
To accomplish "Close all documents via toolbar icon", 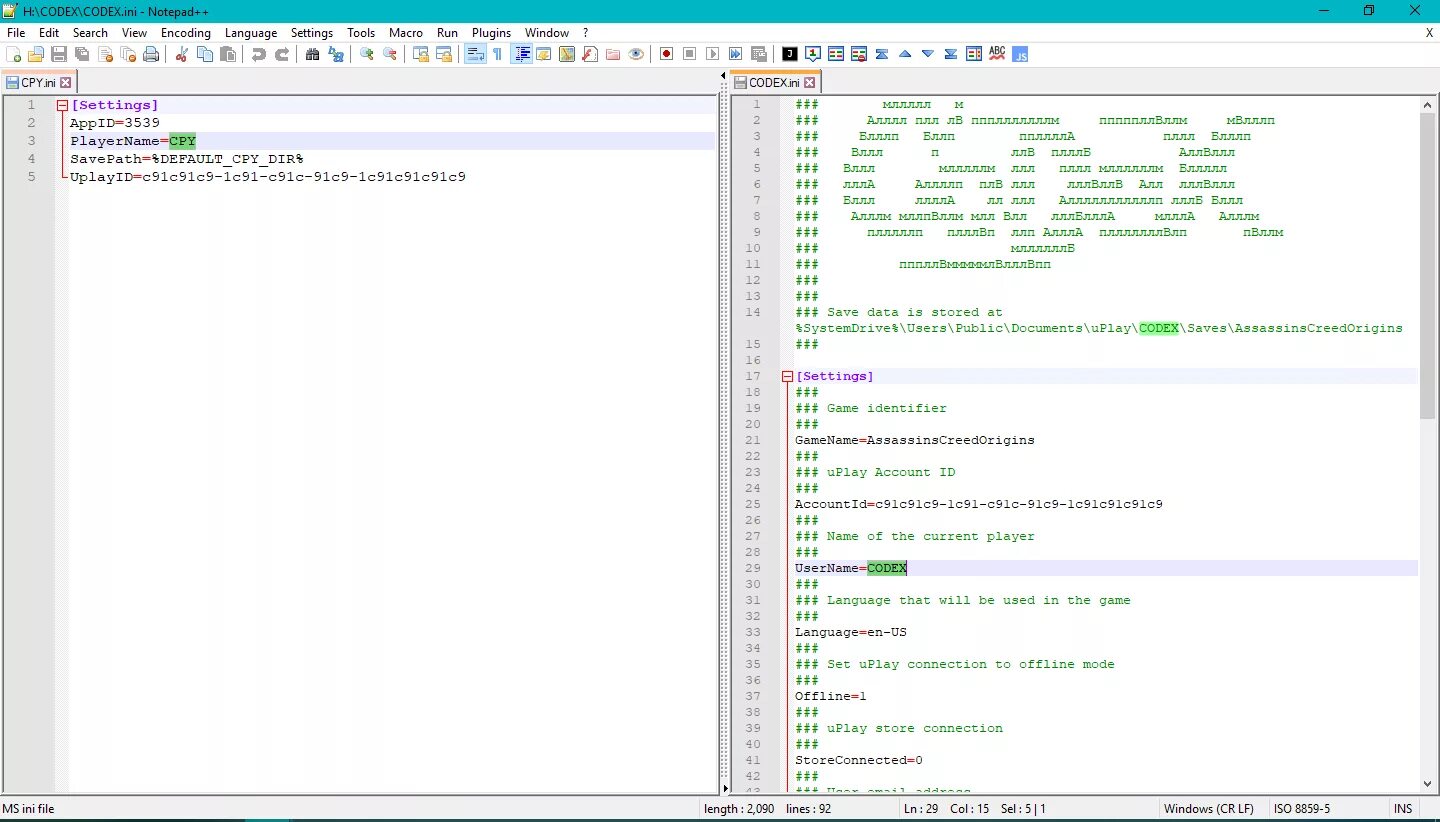I will pyautogui.click(x=128, y=54).
